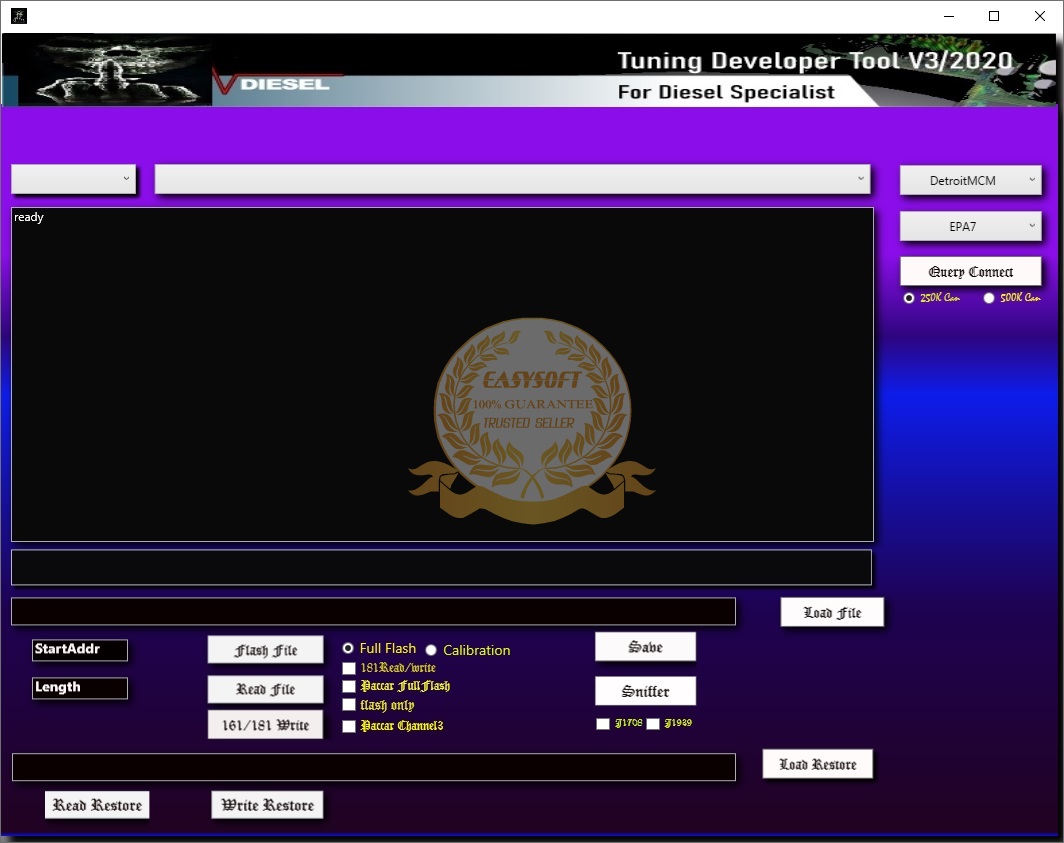This screenshot has height=843, width=1064.
Task: Select the 500K Can radio button
Action: tap(989, 298)
